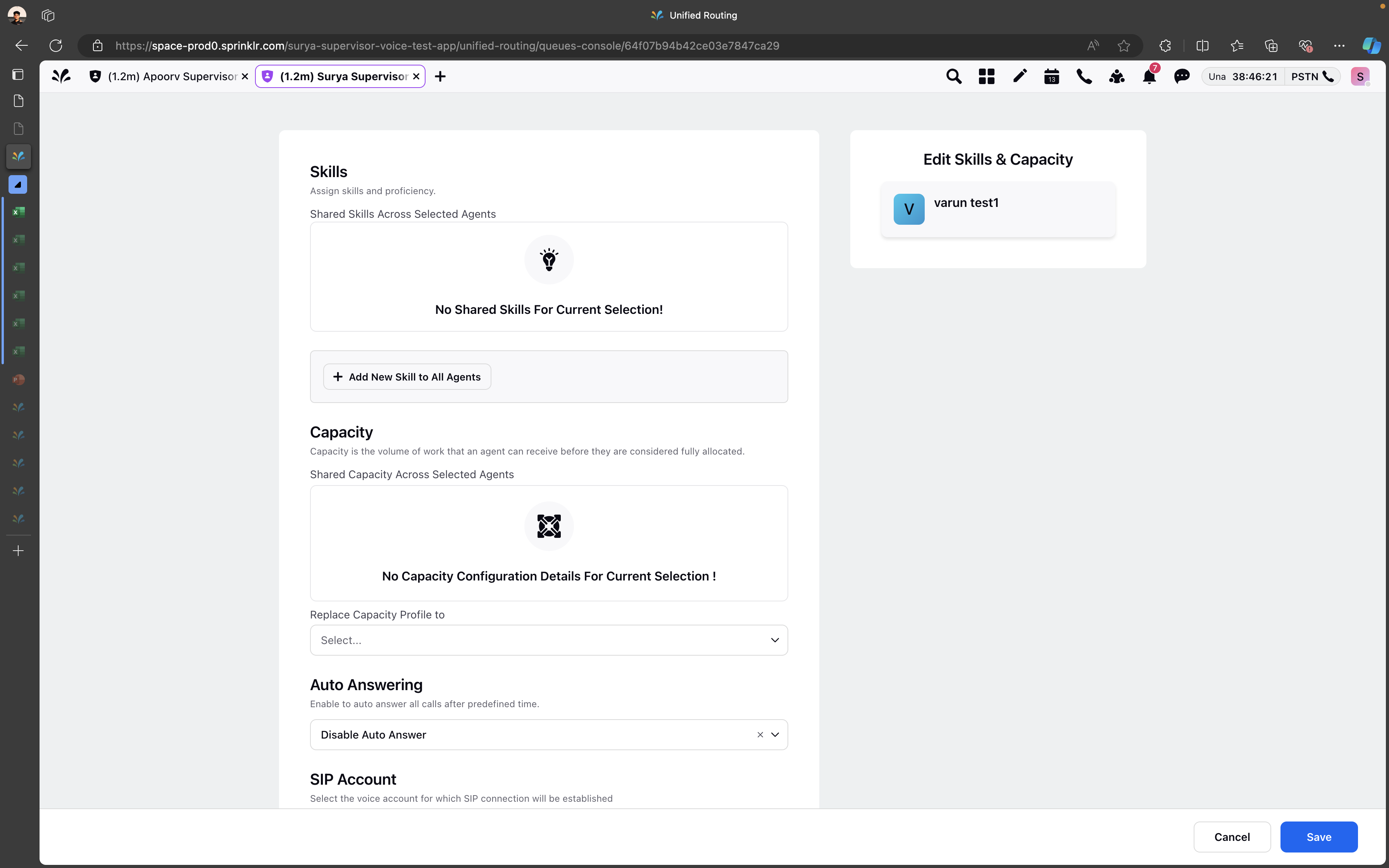Close the Surya Supervisor tab

(416, 76)
